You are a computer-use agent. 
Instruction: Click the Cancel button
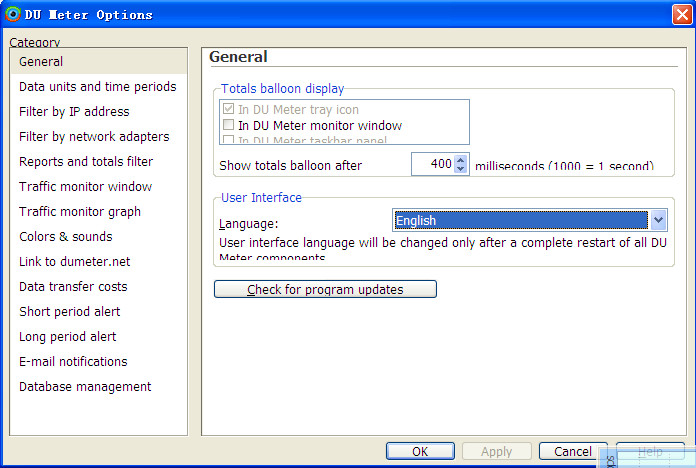pos(573,452)
